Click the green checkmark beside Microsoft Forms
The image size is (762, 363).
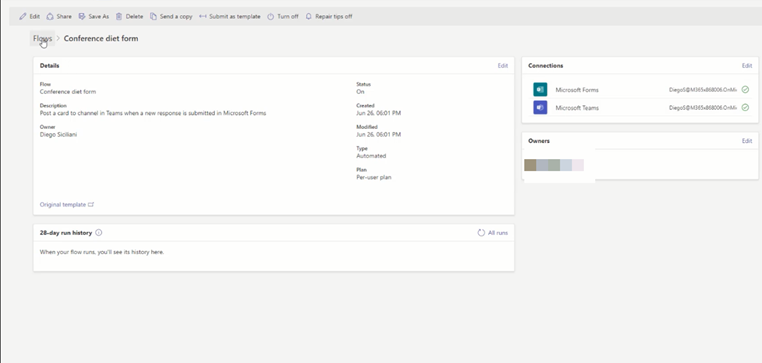(x=745, y=89)
